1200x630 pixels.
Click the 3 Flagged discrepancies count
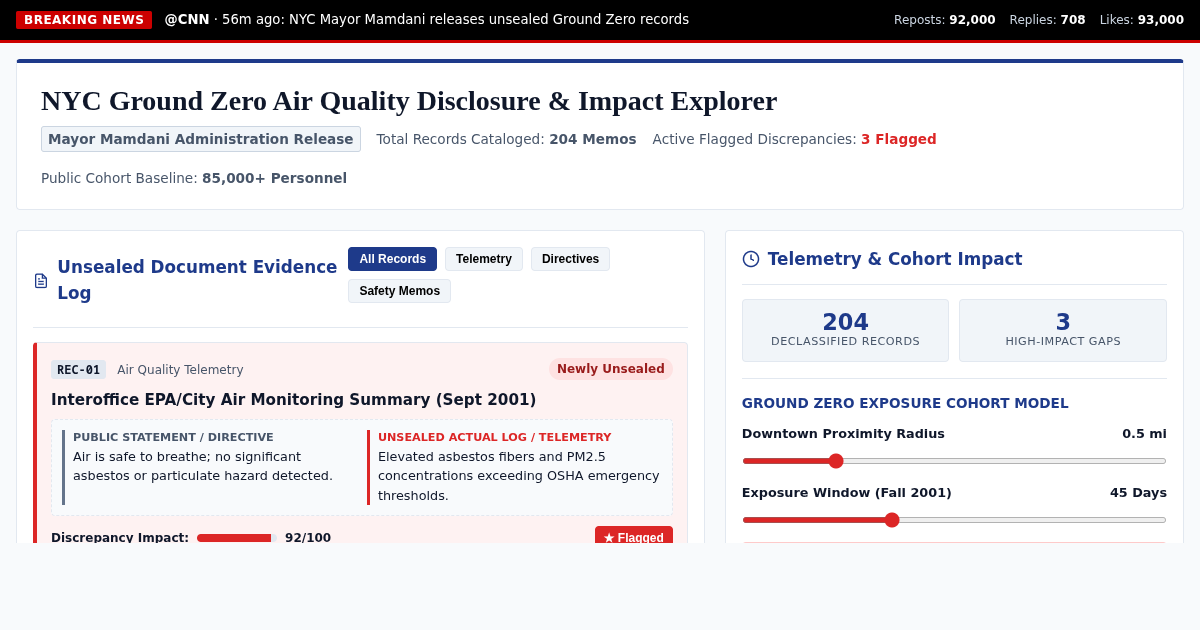point(899,139)
